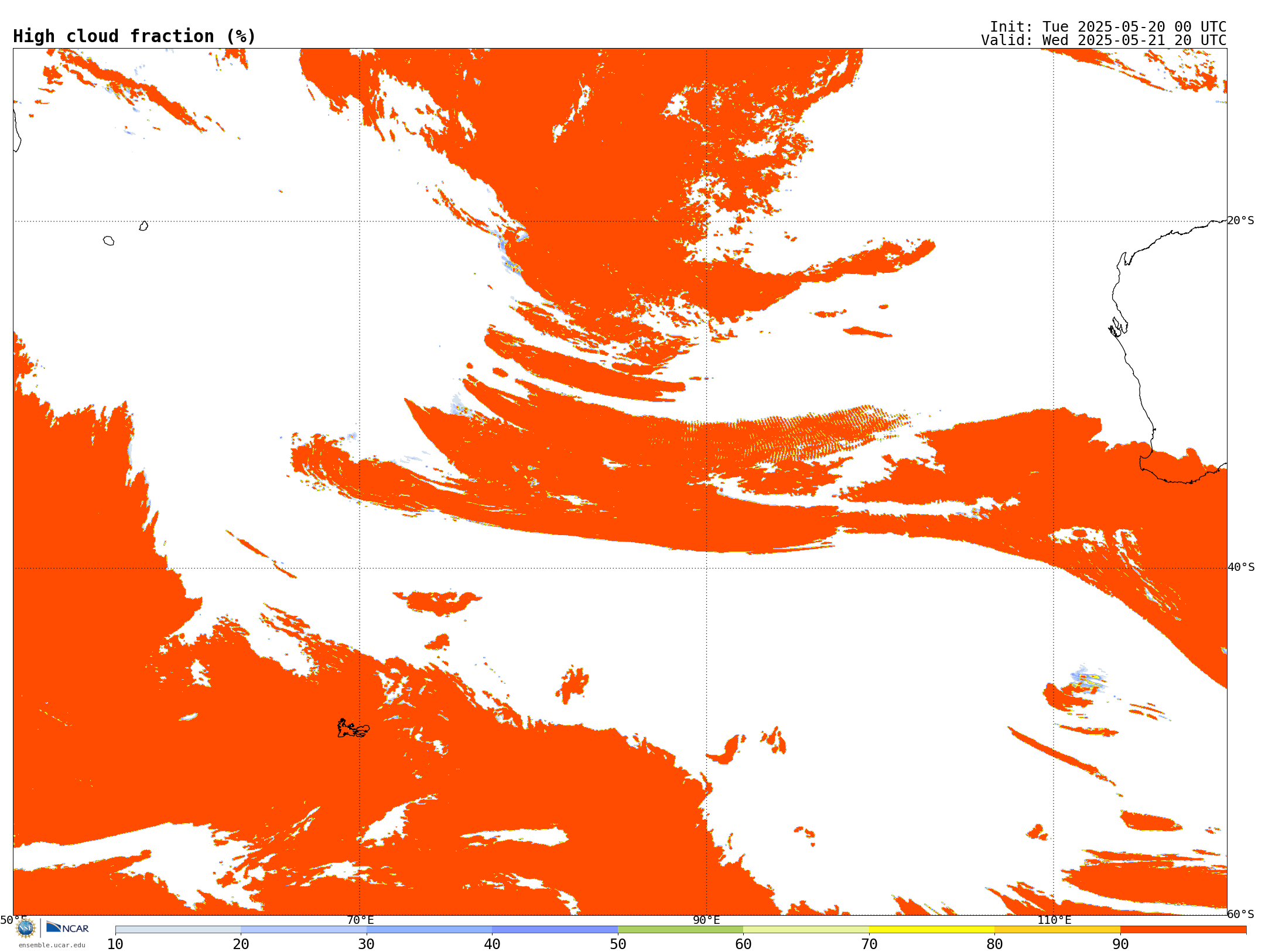Click the 50-60 green colorbar segment
Image resolution: width=1265 pixels, height=952 pixels.
click(x=681, y=930)
